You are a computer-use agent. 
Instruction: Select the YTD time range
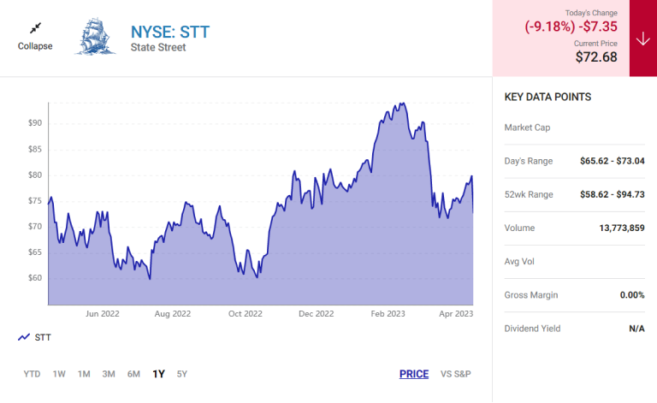click(32, 374)
